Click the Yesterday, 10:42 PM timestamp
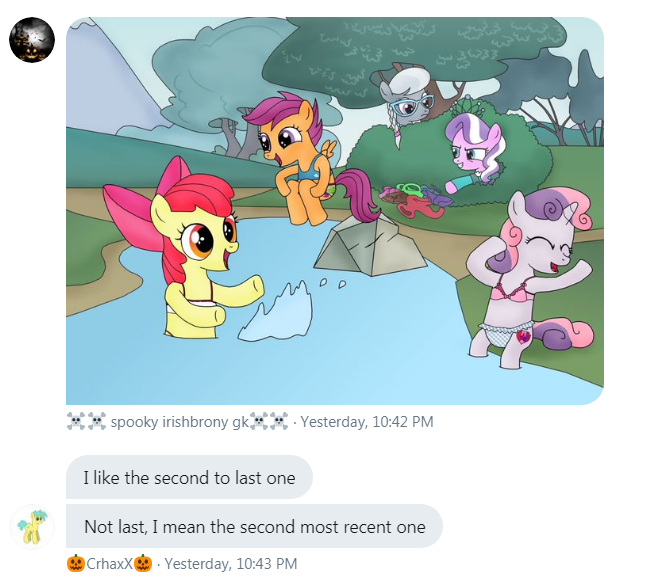 pyautogui.click(x=367, y=422)
